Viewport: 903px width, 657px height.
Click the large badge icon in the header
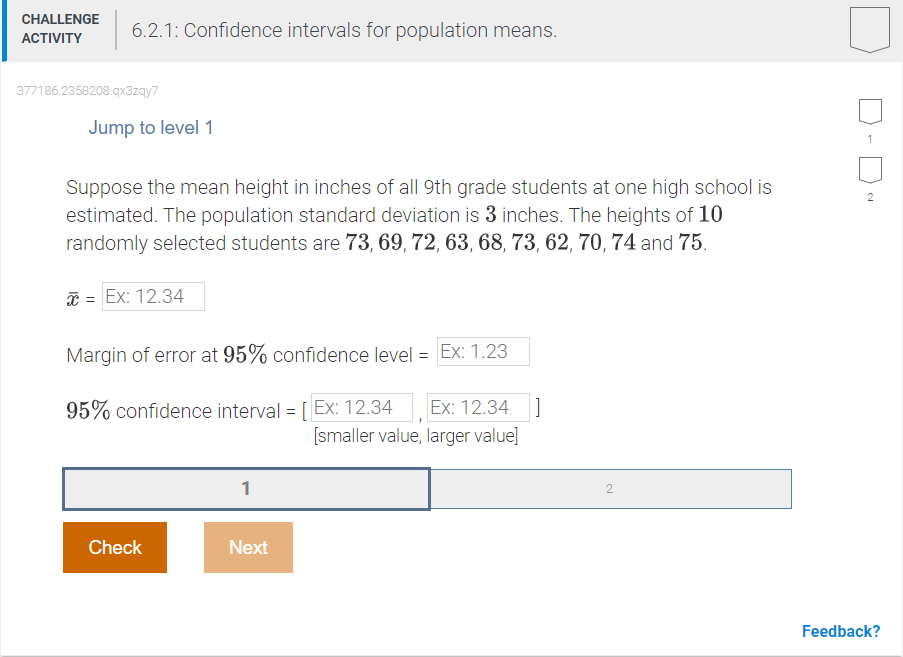coord(869,28)
